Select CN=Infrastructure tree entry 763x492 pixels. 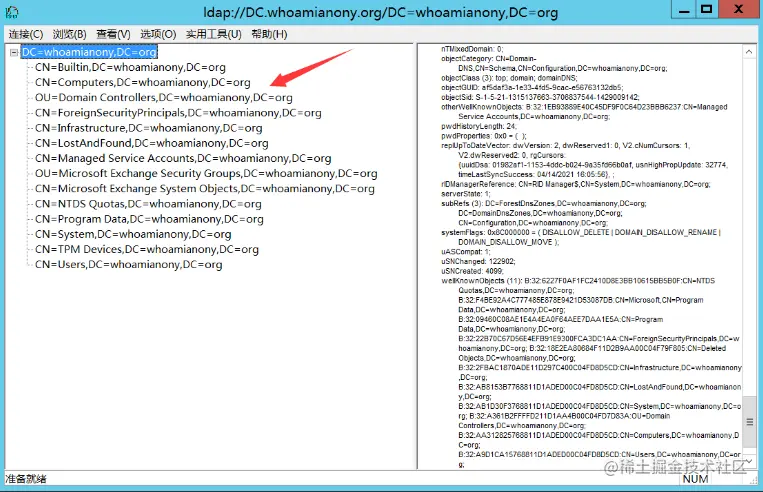pos(148,128)
